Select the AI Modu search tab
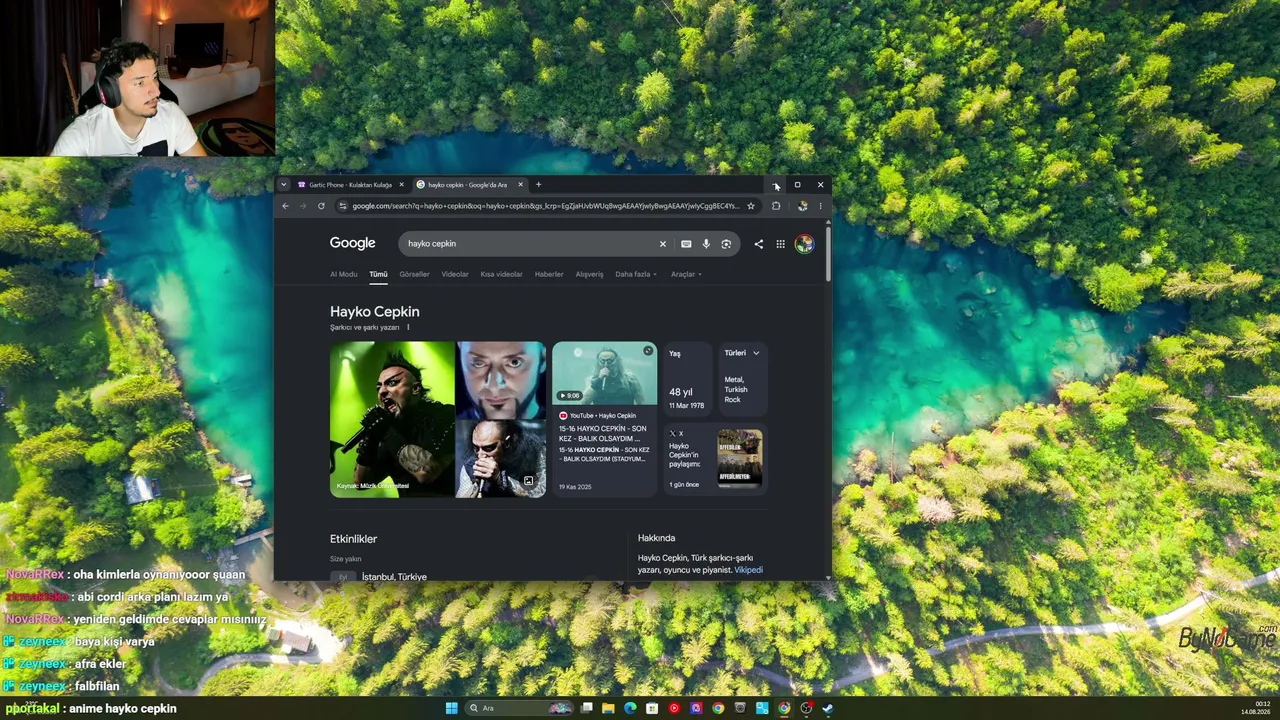This screenshot has height=720, width=1280. point(343,274)
